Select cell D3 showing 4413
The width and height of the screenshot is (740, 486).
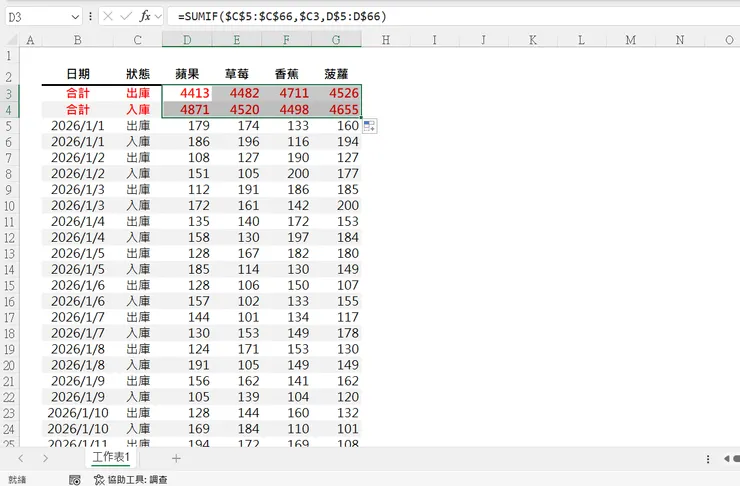click(187, 93)
